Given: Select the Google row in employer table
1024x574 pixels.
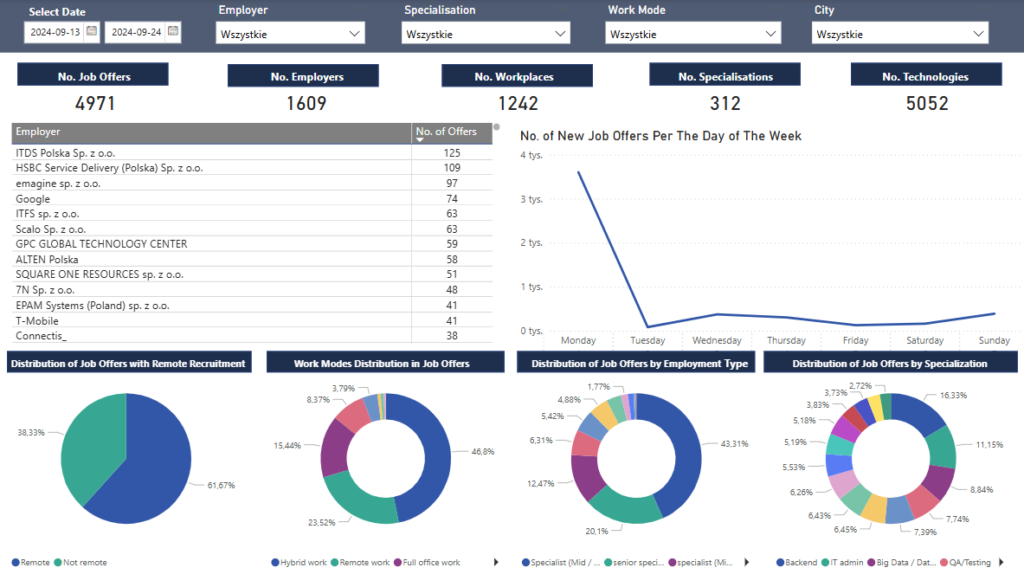Looking at the screenshot, I should 33,199.
